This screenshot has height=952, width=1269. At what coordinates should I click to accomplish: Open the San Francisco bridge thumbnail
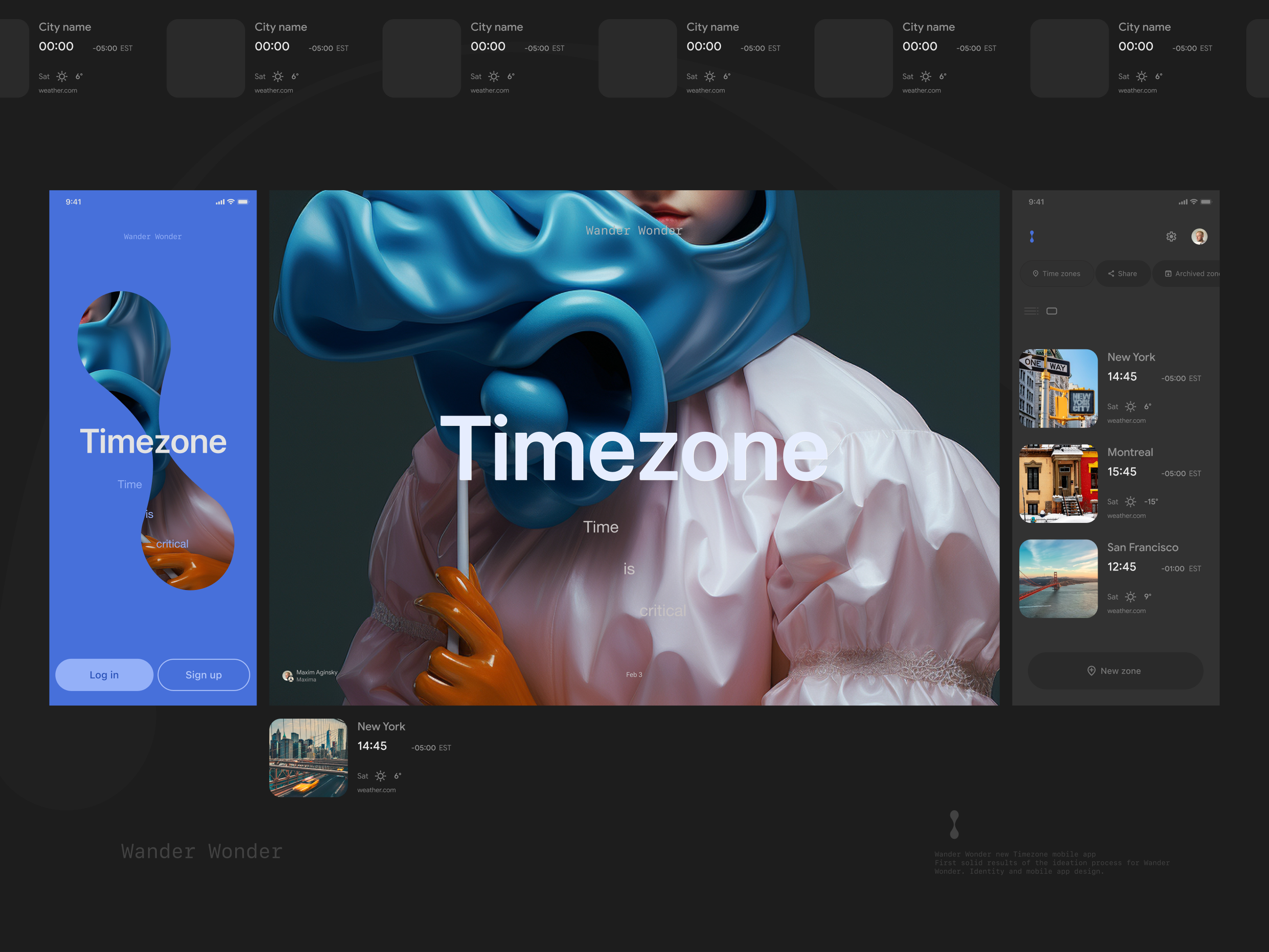[1058, 578]
